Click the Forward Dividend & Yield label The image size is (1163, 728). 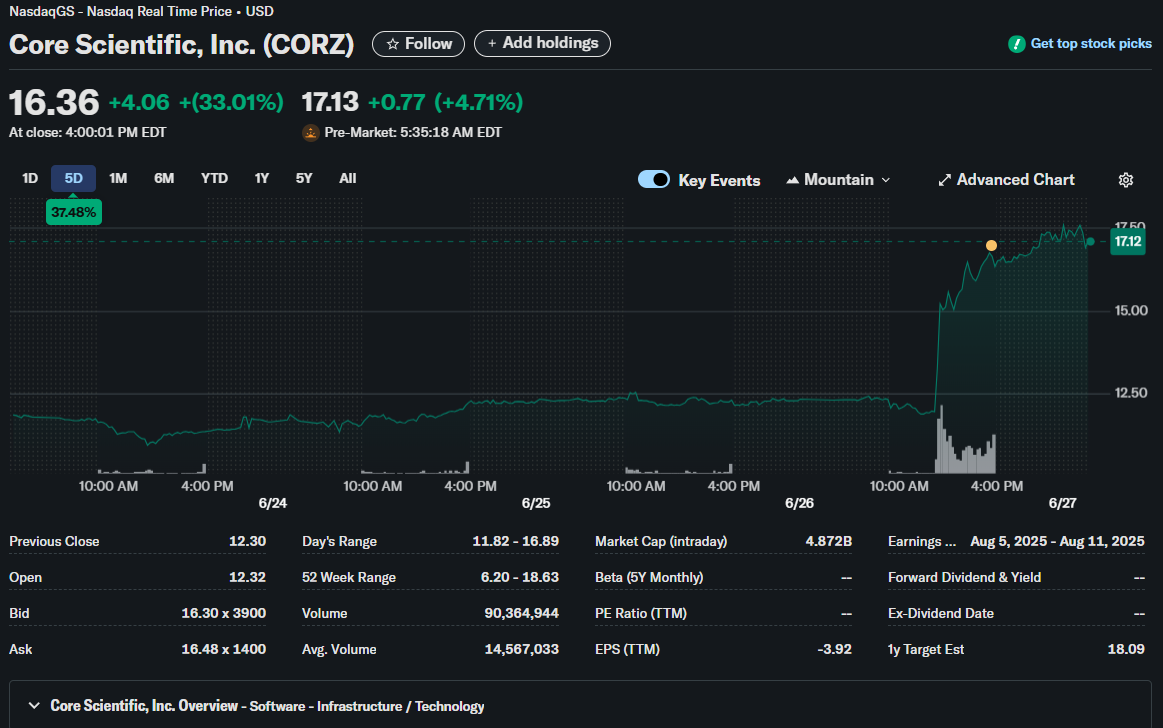964,578
